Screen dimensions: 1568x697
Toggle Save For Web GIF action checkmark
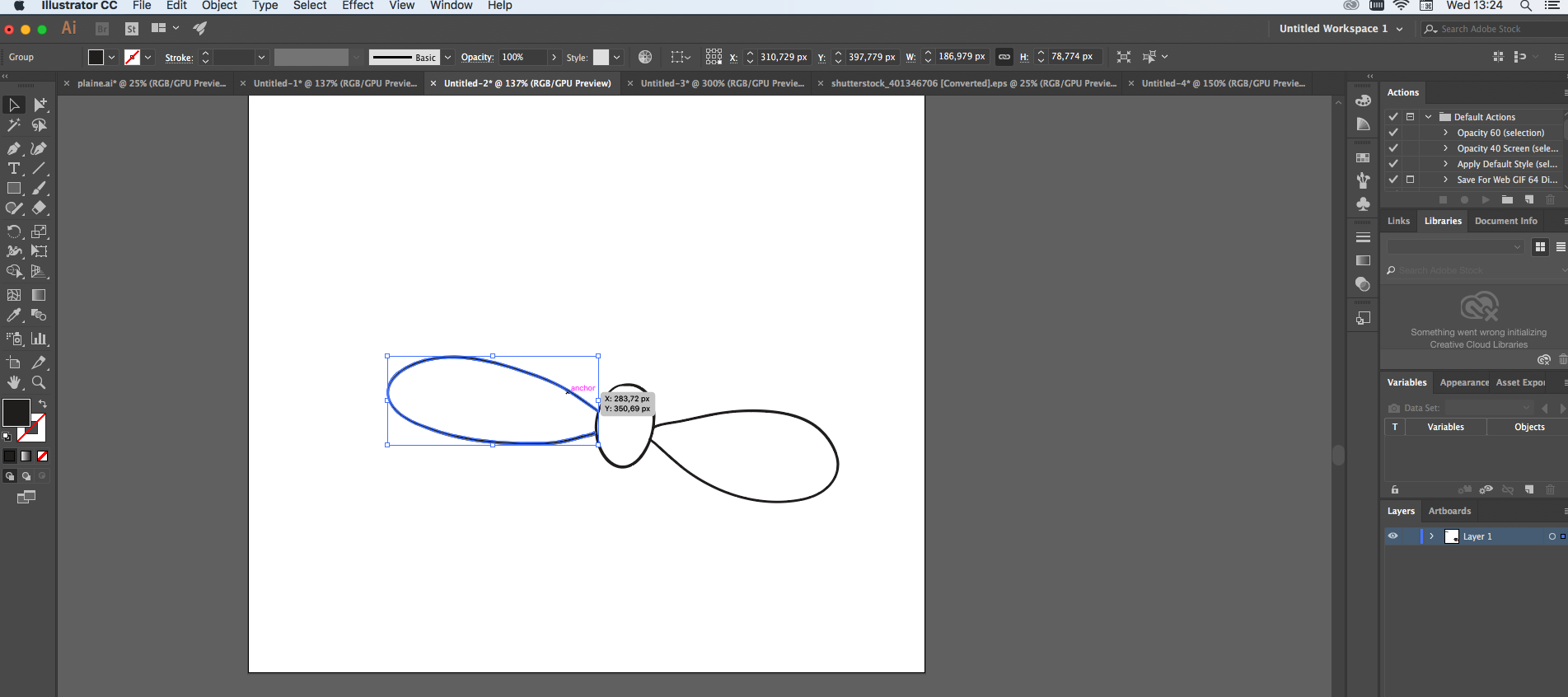[x=1393, y=180]
